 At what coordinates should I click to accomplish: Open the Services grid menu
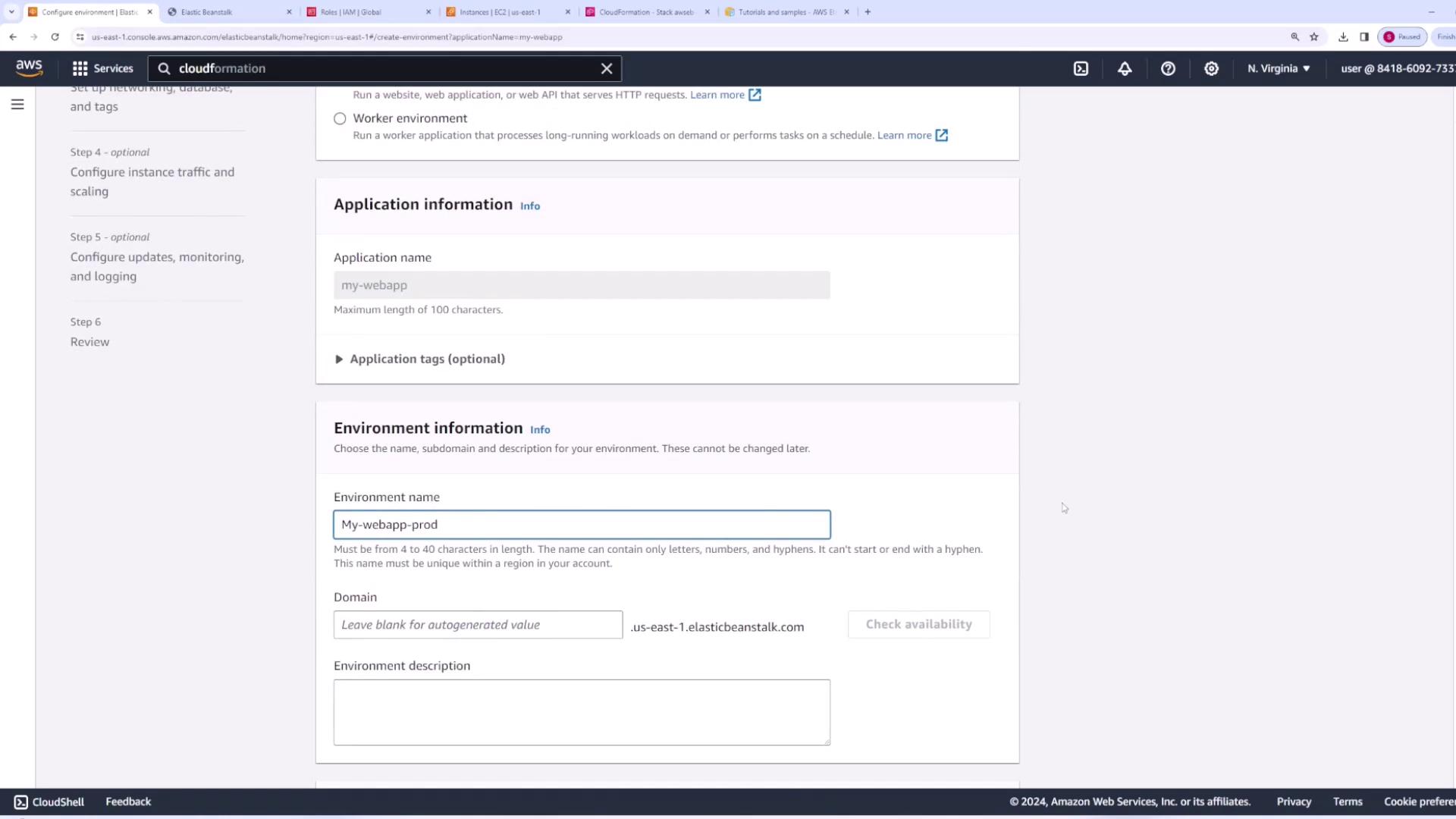(x=102, y=68)
